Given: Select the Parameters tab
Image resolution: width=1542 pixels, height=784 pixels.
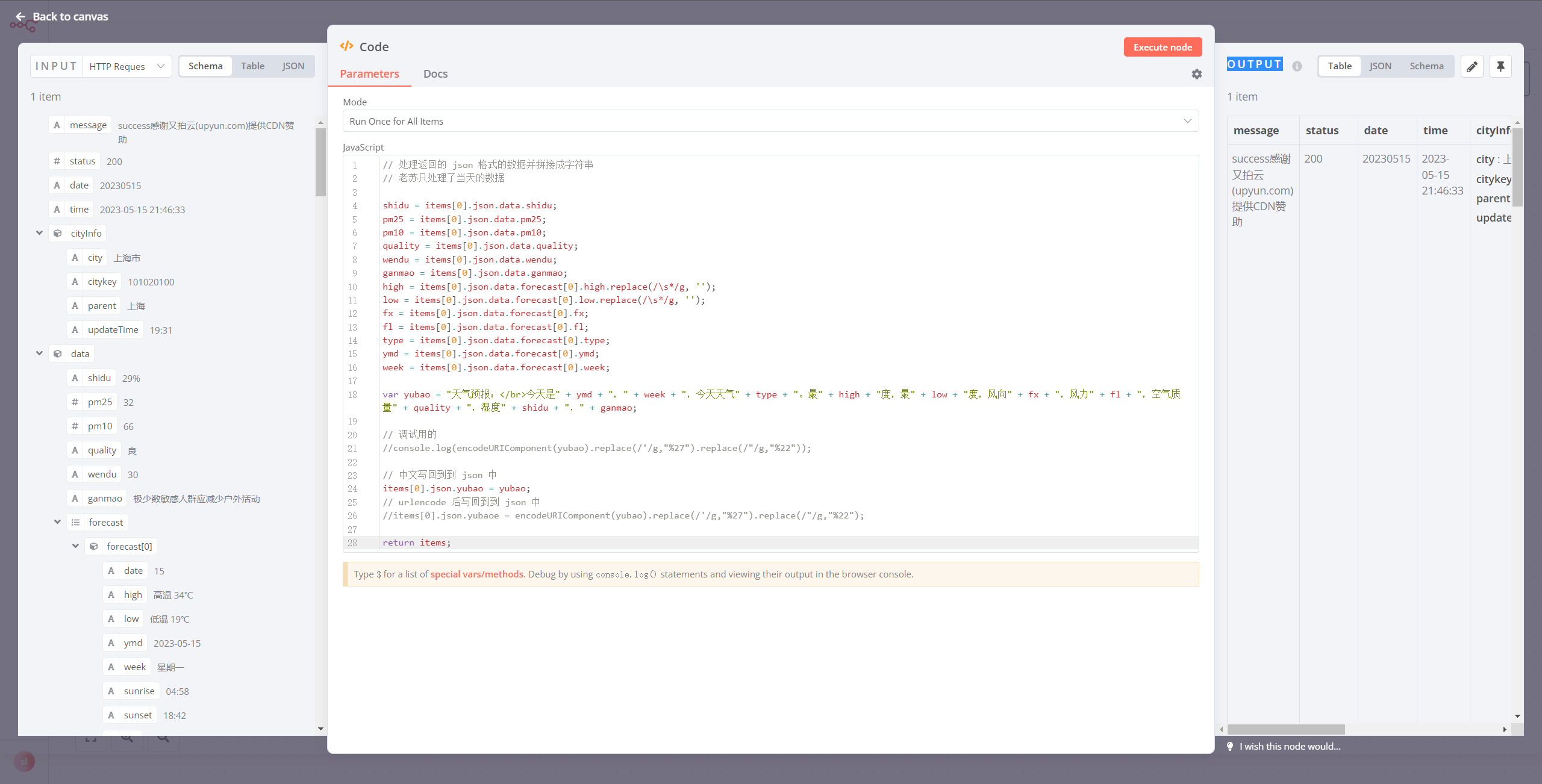Looking at the screenshot, I should click(369, 74).
